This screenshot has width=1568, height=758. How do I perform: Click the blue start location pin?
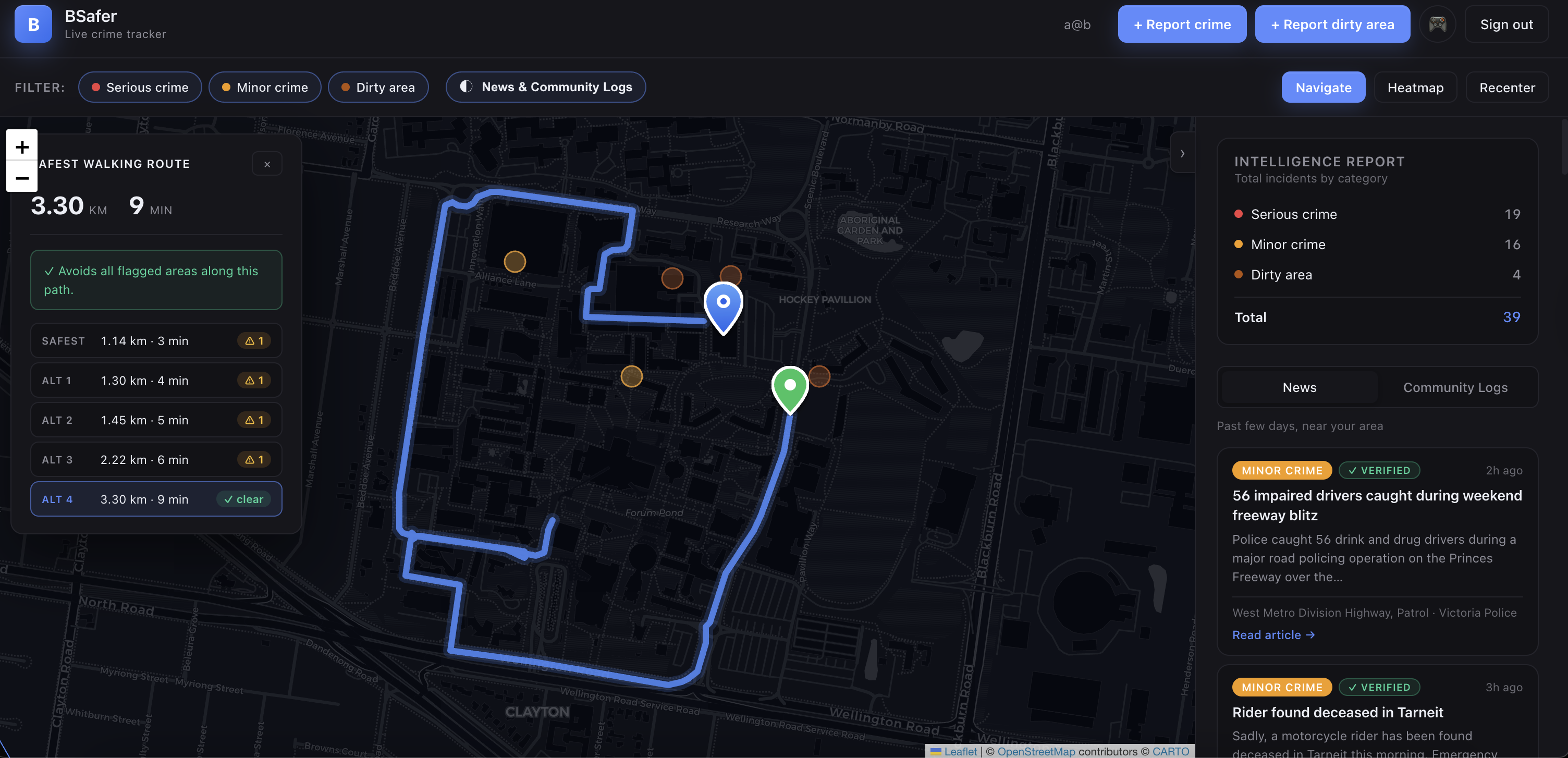tap(722, 305)
